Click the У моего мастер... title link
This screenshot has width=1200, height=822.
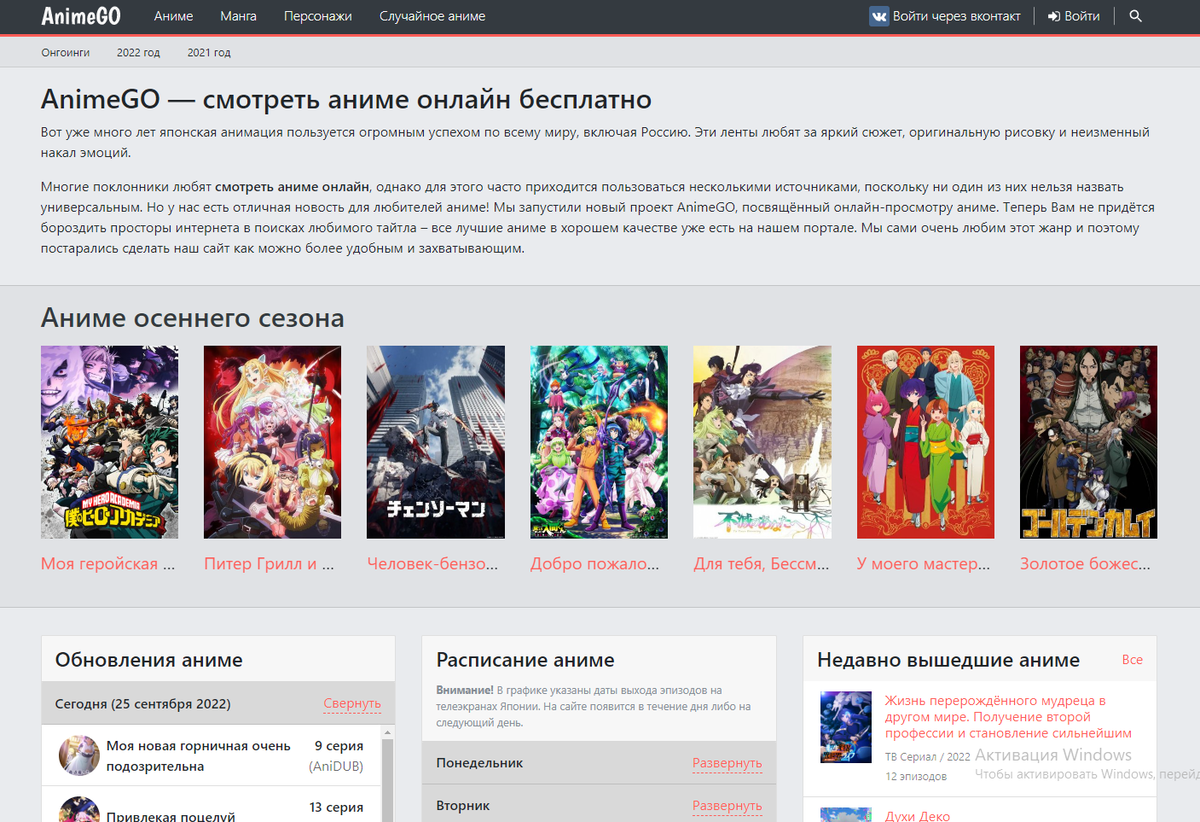(924, 564)
